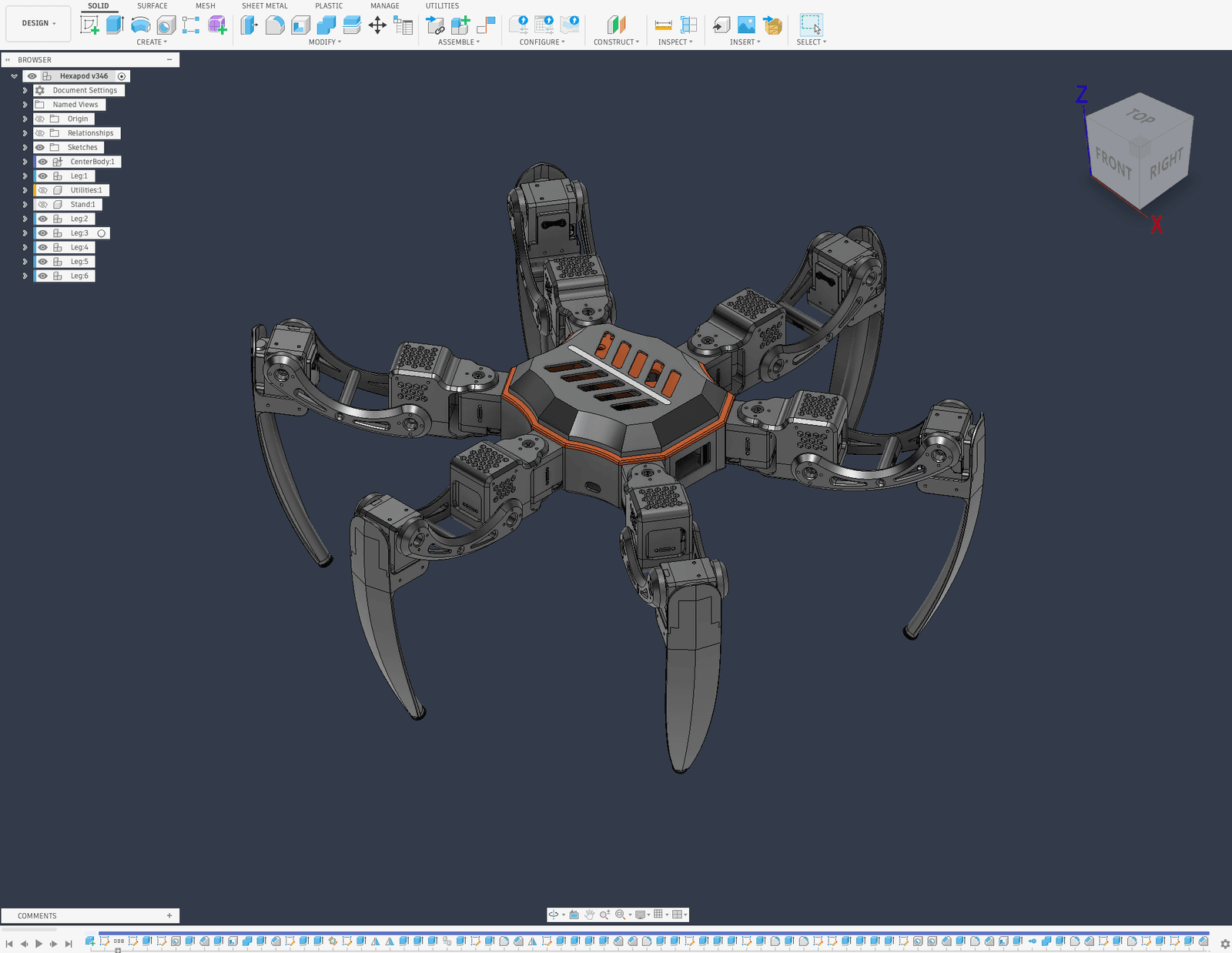Click the timeline Play button
The height and width of the screenshot is (953, 1232).
(38, 943)
